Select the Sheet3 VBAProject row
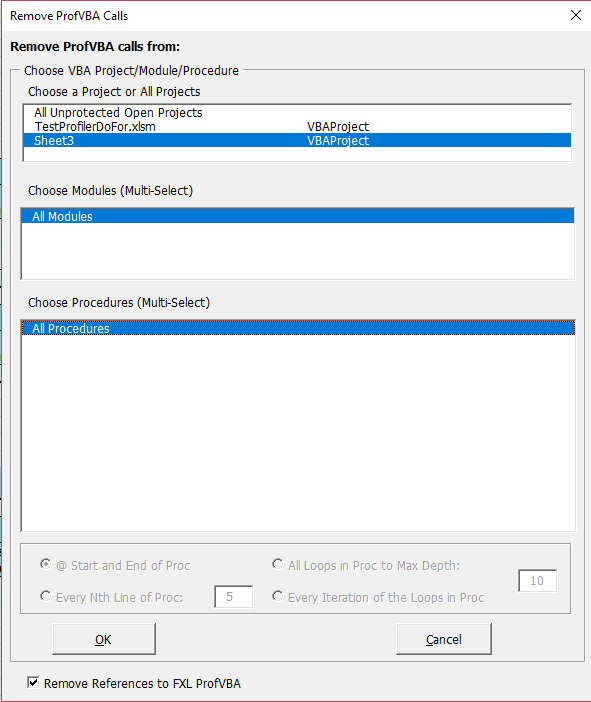Image resolution: width=591 pixels, height=702 pixels. point(297,140)
